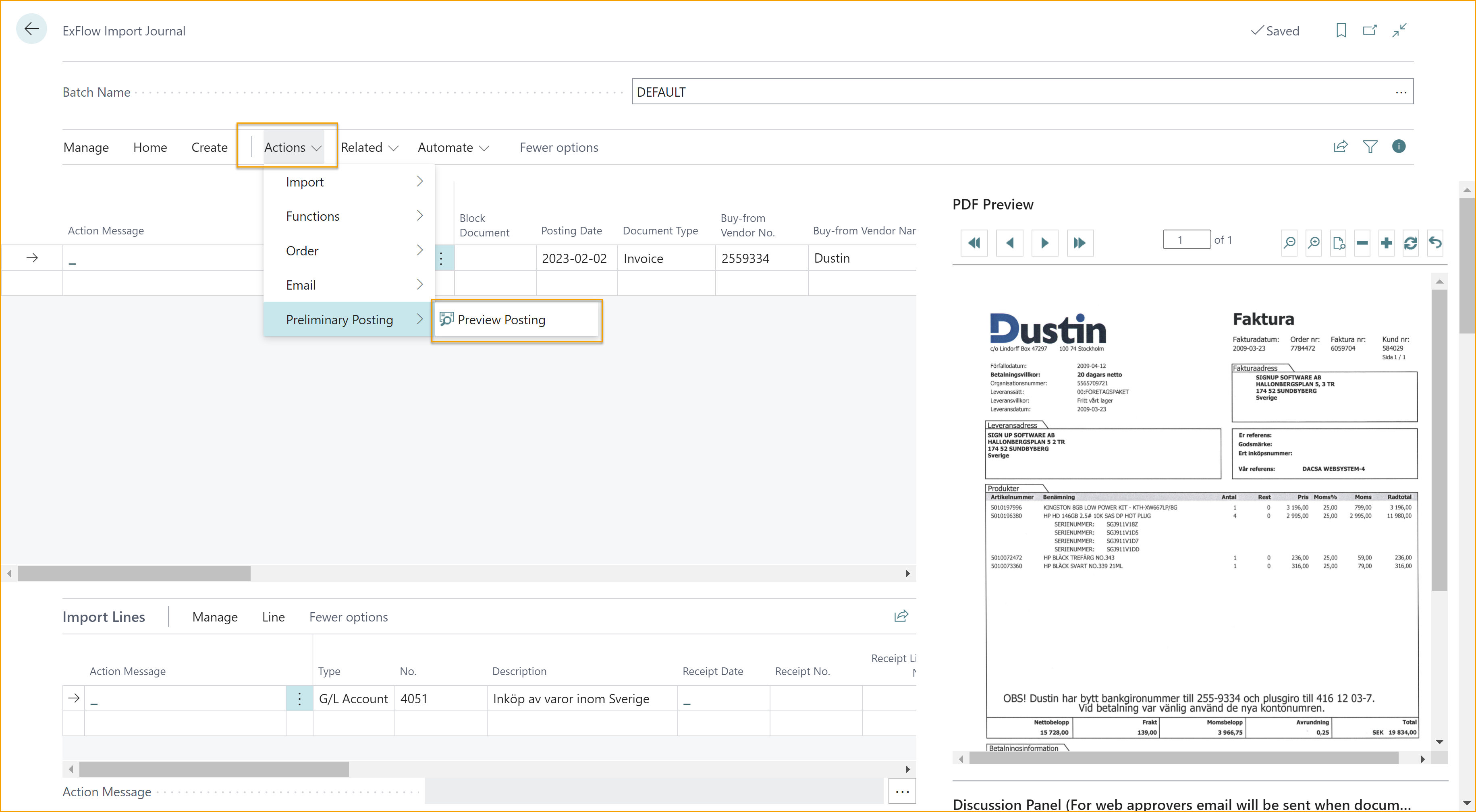The image size is (1476, 812).
Task: Click the filter funnel icon
Action: (1370, 147)
